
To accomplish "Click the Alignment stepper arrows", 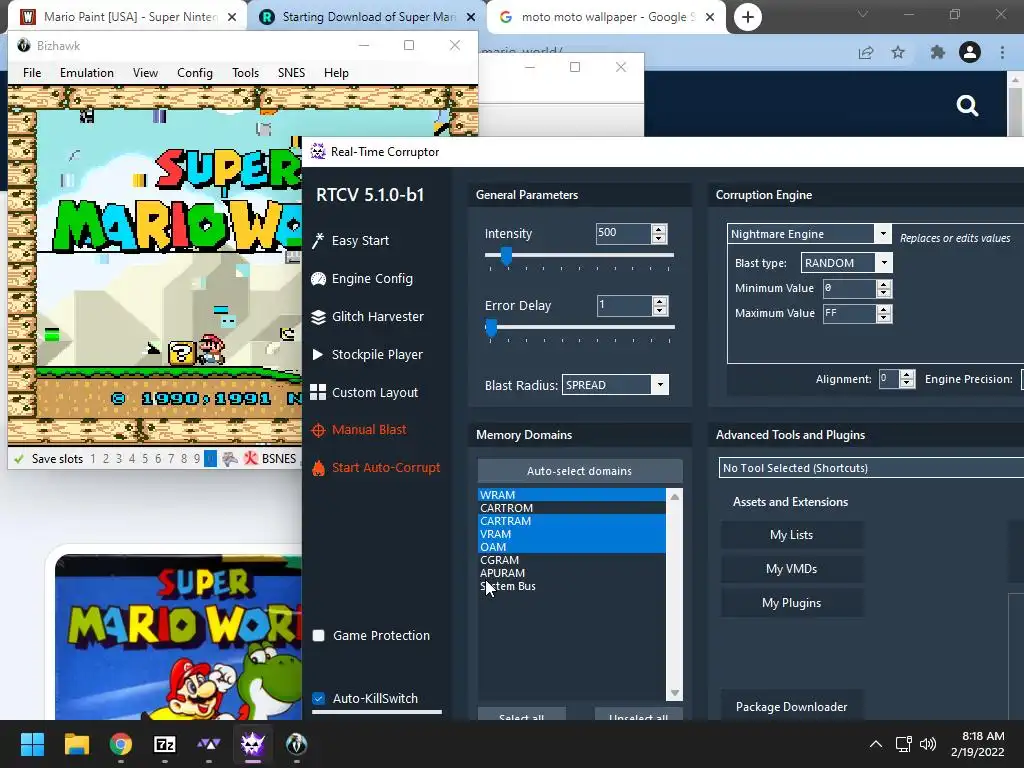I will (906, 379).
